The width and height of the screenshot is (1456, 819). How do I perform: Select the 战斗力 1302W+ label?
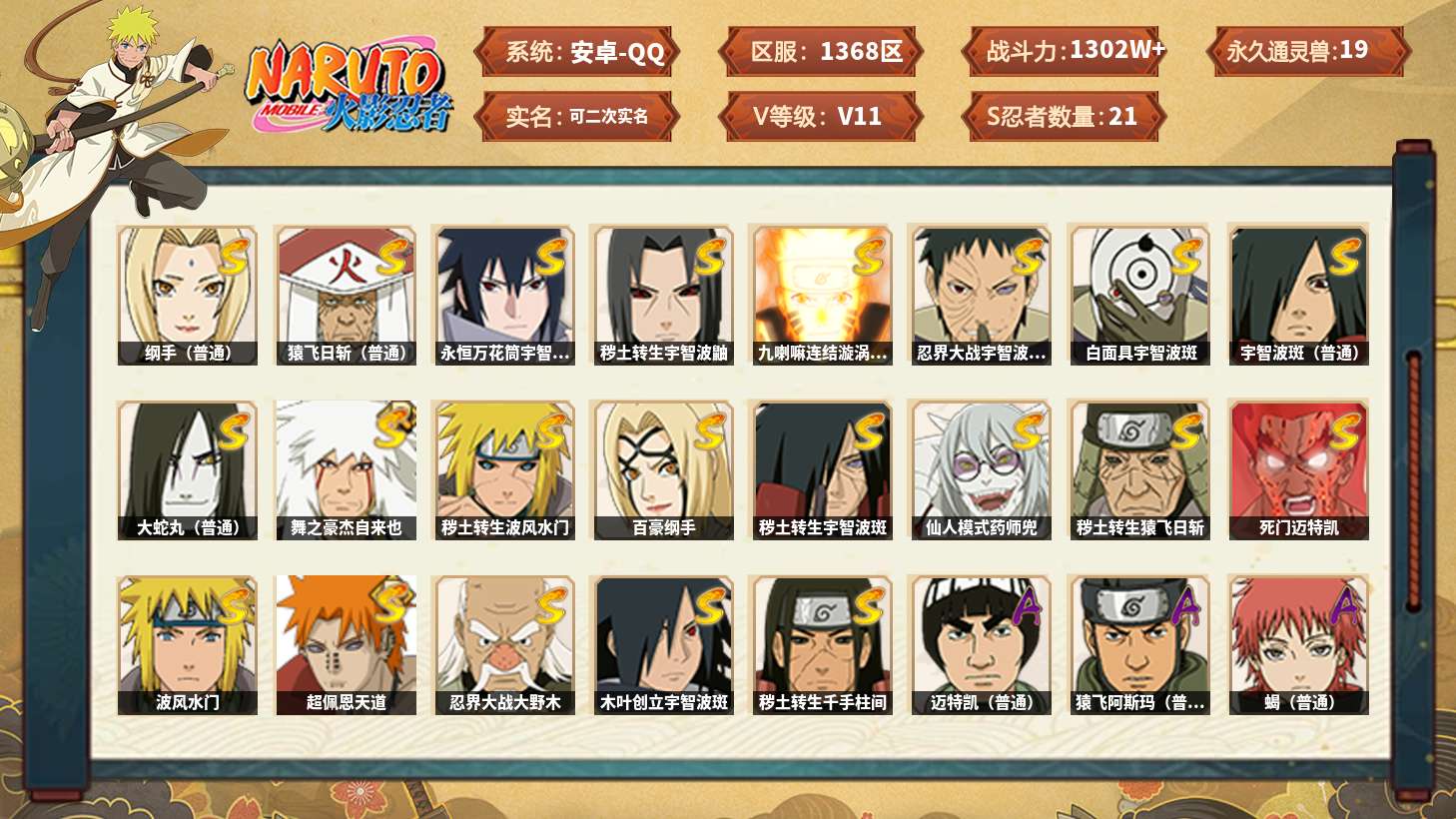point(1064,51)
